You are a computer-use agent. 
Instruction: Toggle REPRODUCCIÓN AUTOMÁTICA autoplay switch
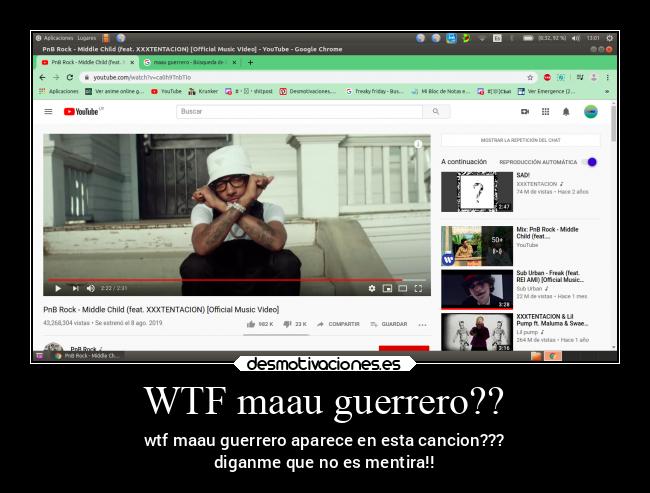coord(589,162)
